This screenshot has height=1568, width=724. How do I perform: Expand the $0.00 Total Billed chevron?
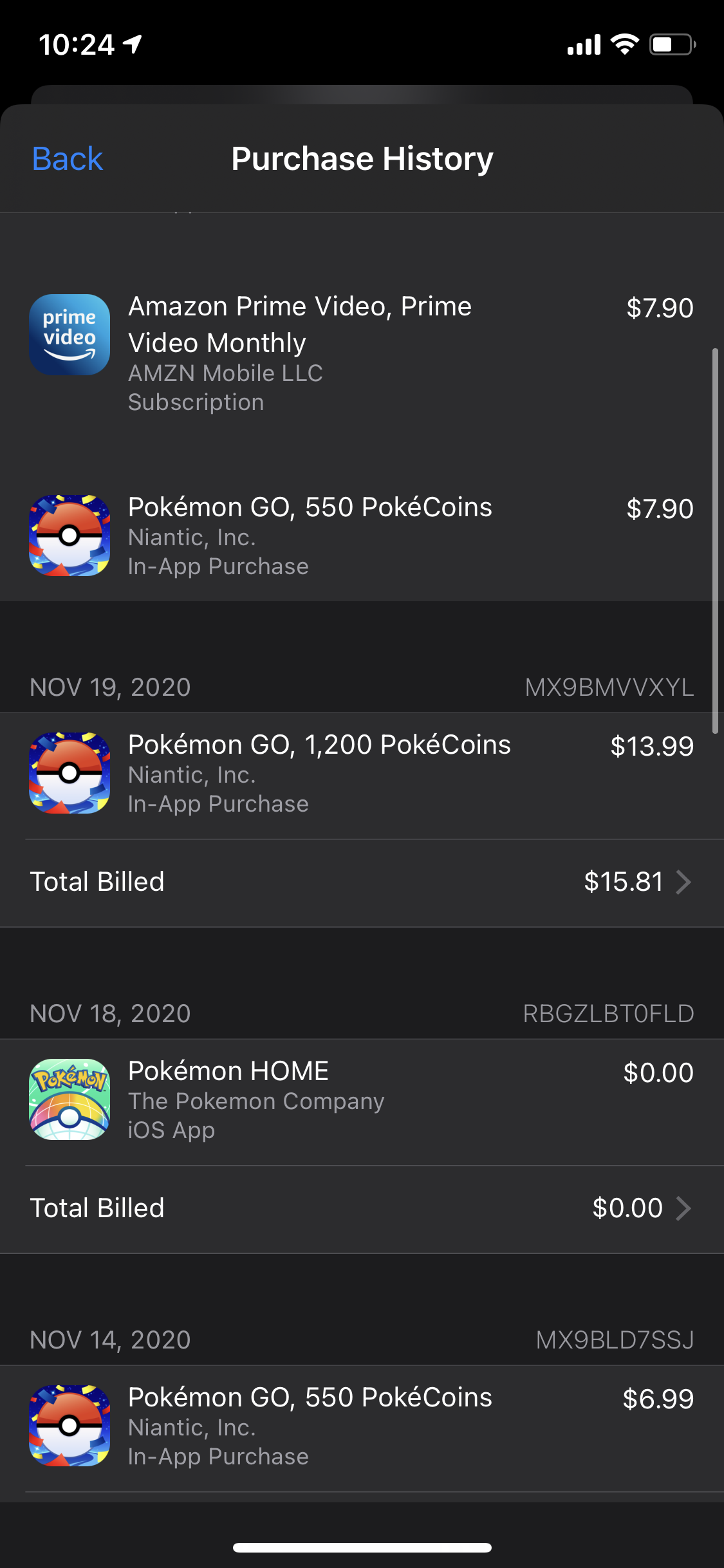(683, 1208)
